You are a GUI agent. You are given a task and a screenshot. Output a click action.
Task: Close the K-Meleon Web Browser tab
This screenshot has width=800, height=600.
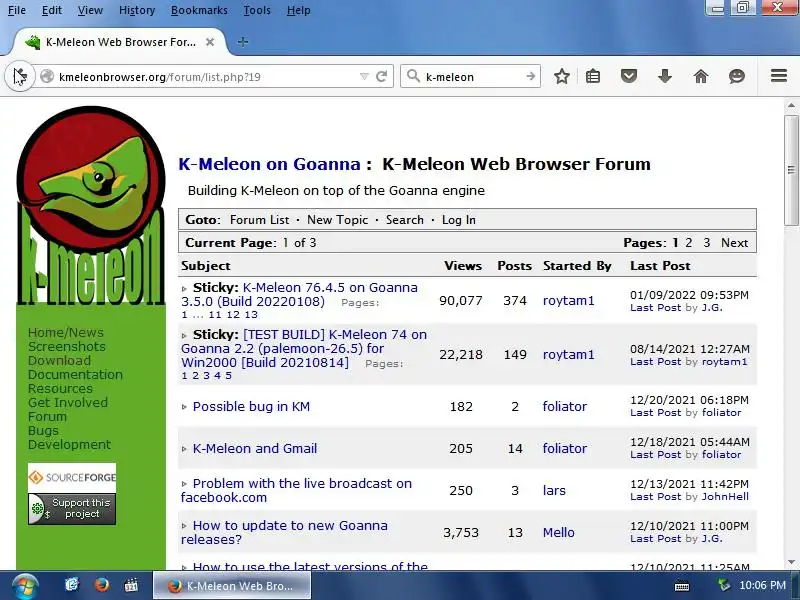[210, 42]
